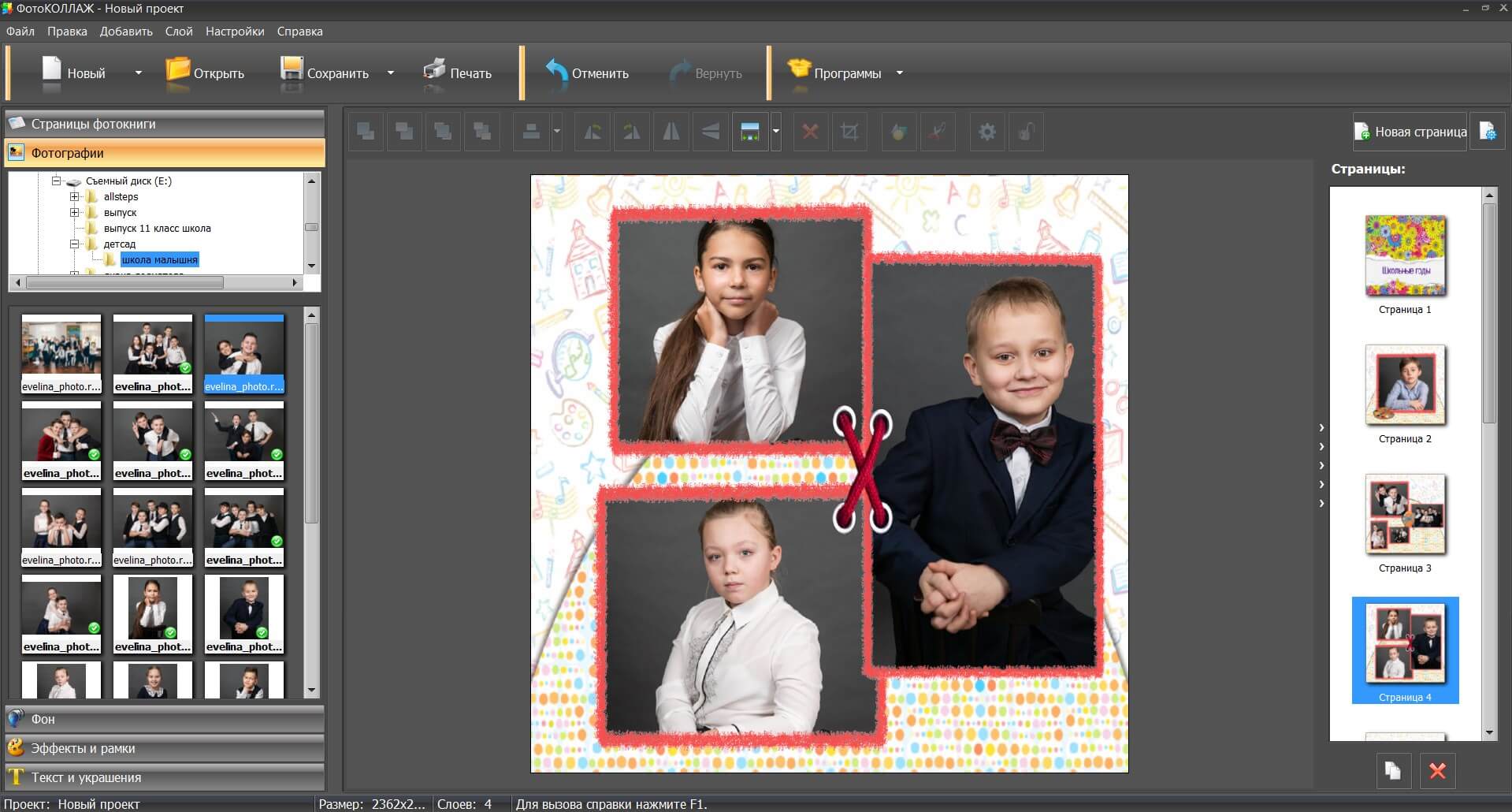Click the send layer backward icon

[405, 132]
